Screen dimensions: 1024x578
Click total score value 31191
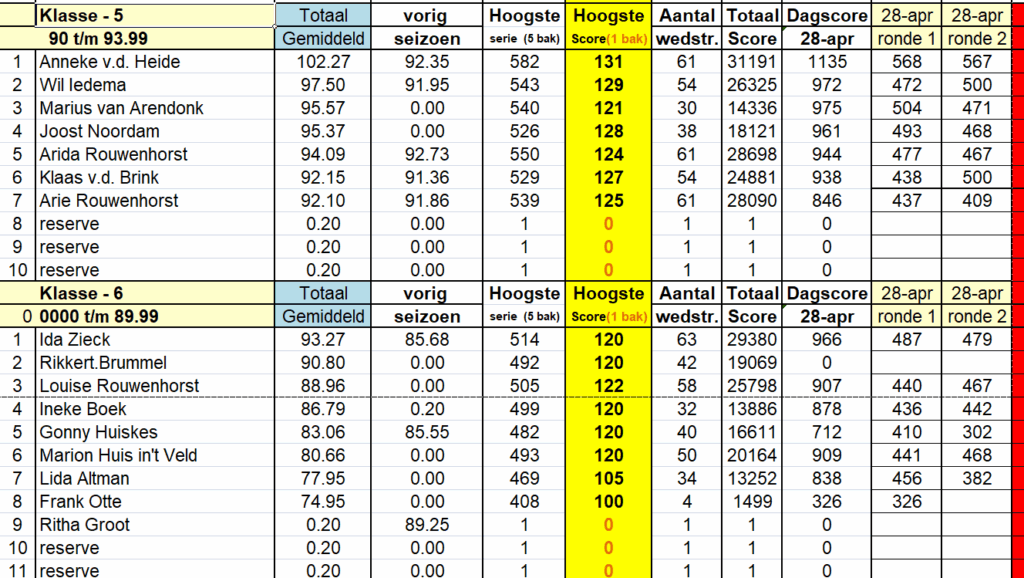pos(752,62)
